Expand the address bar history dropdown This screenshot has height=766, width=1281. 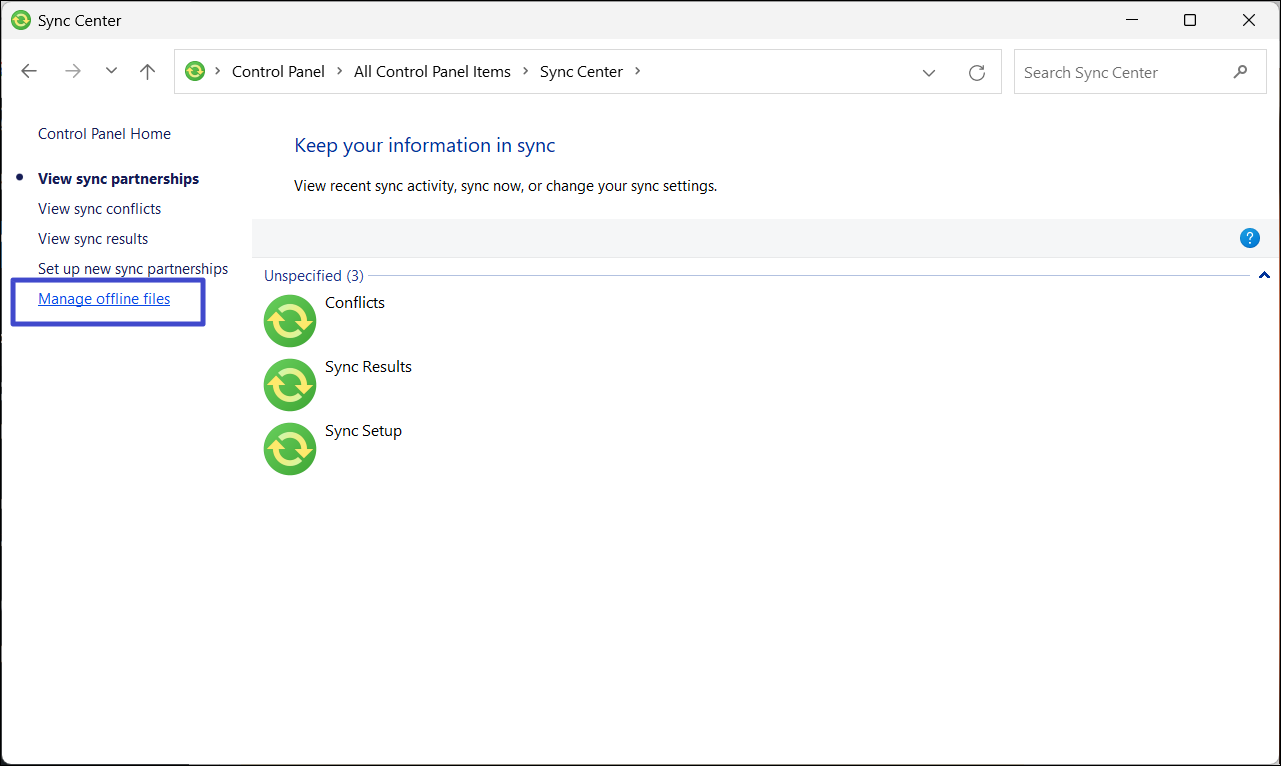929,72
